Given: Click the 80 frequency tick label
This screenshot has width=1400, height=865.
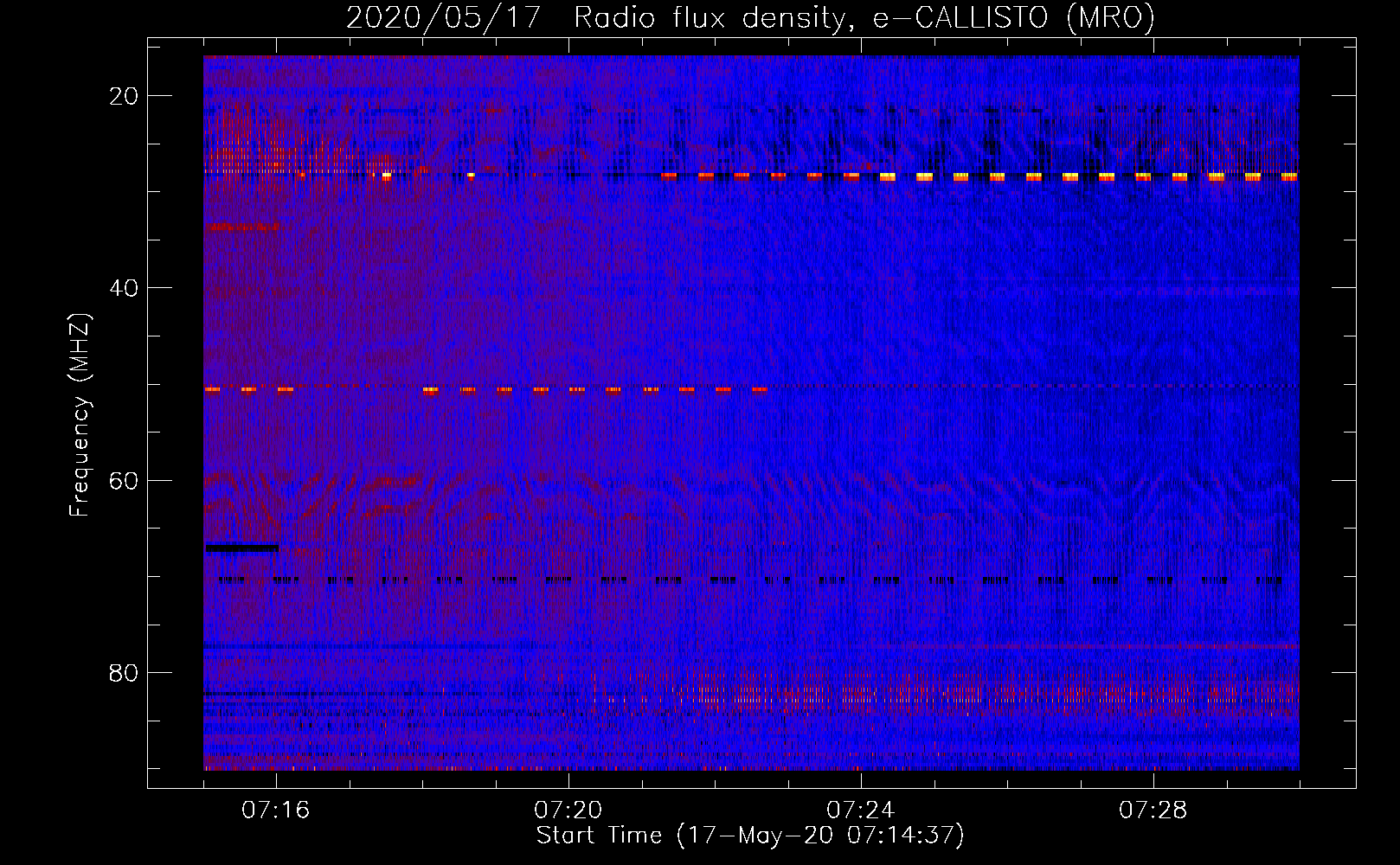Looking at the screenshot, I should pyautogui.click(x=124, y=673).
